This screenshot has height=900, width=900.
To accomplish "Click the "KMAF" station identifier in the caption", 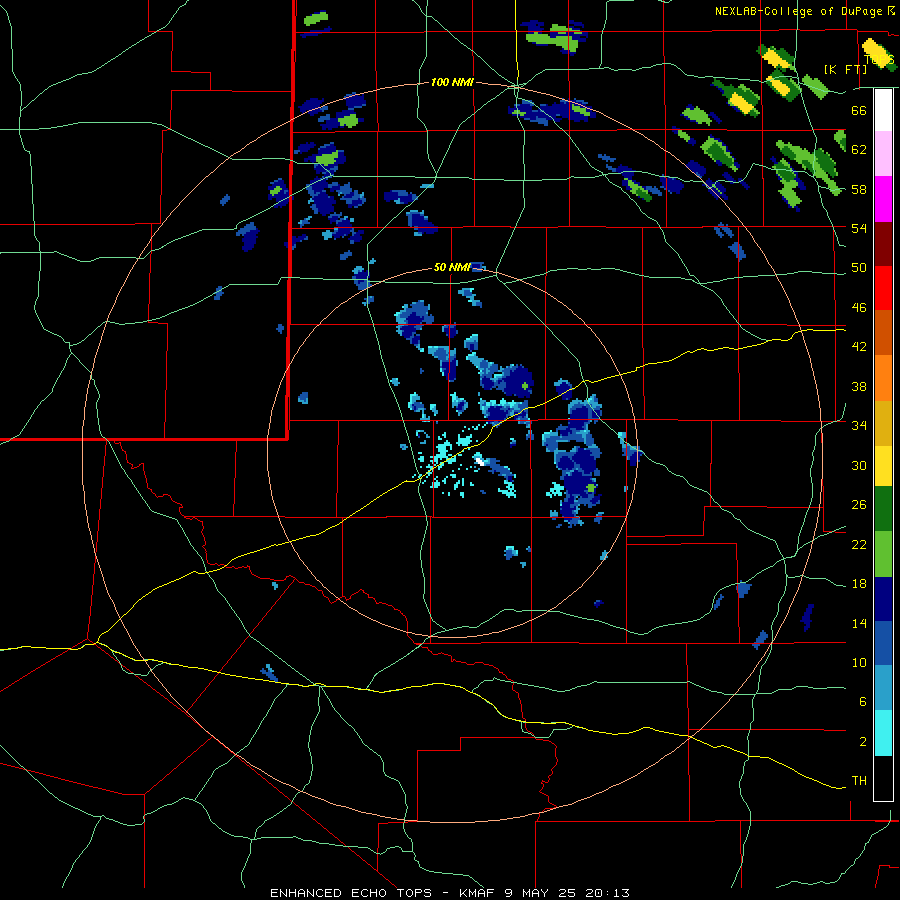I will point(477,893).
